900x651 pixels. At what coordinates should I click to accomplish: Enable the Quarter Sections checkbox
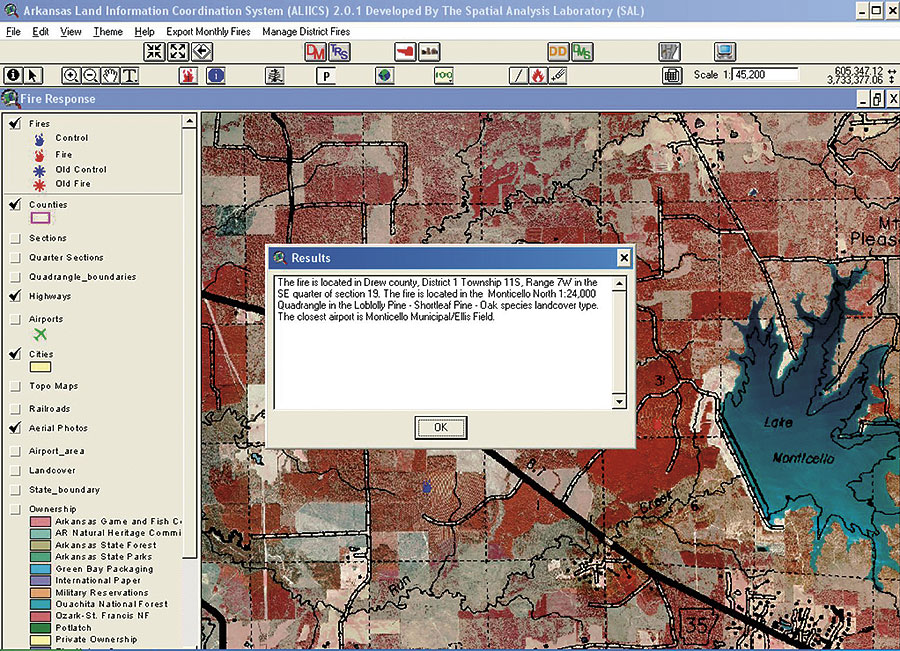point(15,258)
